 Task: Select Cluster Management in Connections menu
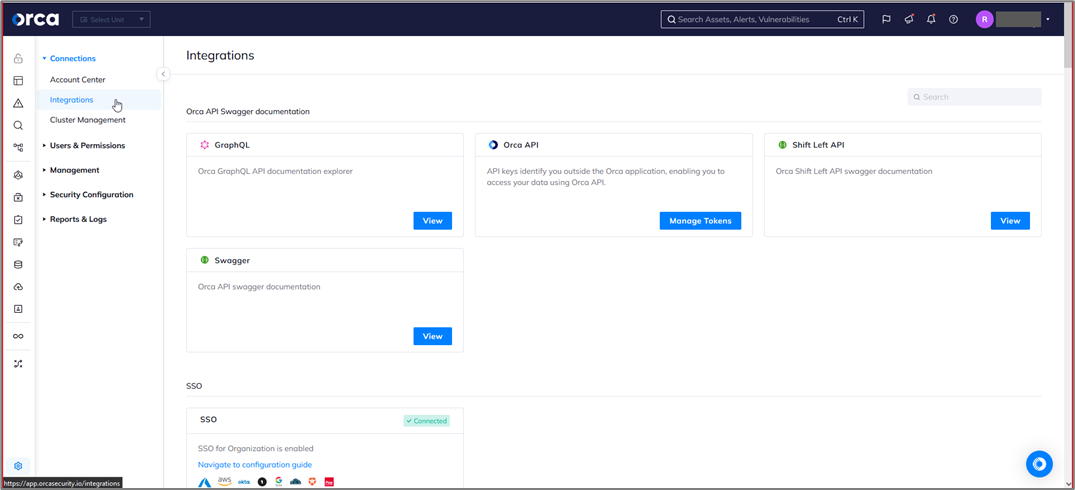pos(87,120)
